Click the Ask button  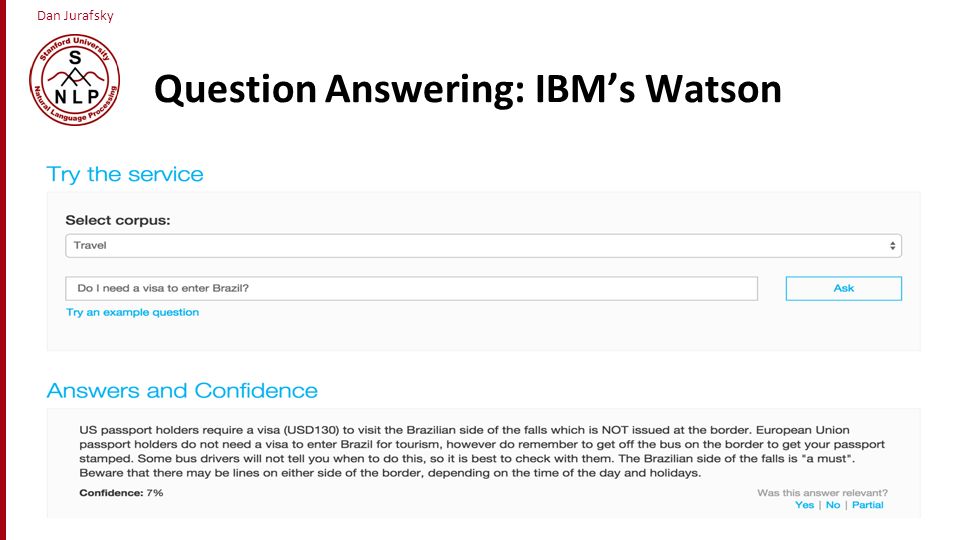pyautogui.click(x=844, y=288)
